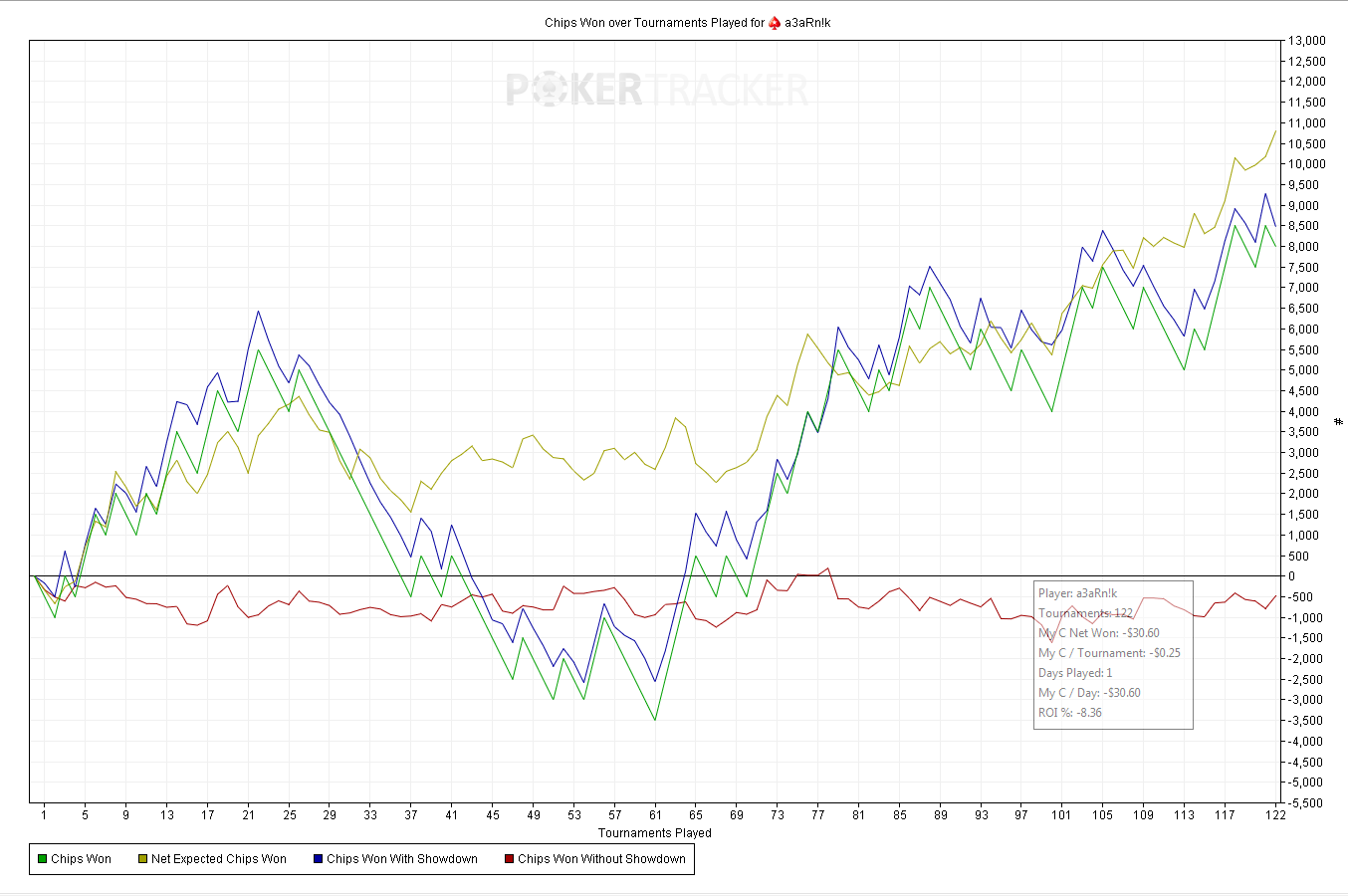
Task: Select the "Chips Won Without Showdown" legend label
Action: [x=601, y=859]
